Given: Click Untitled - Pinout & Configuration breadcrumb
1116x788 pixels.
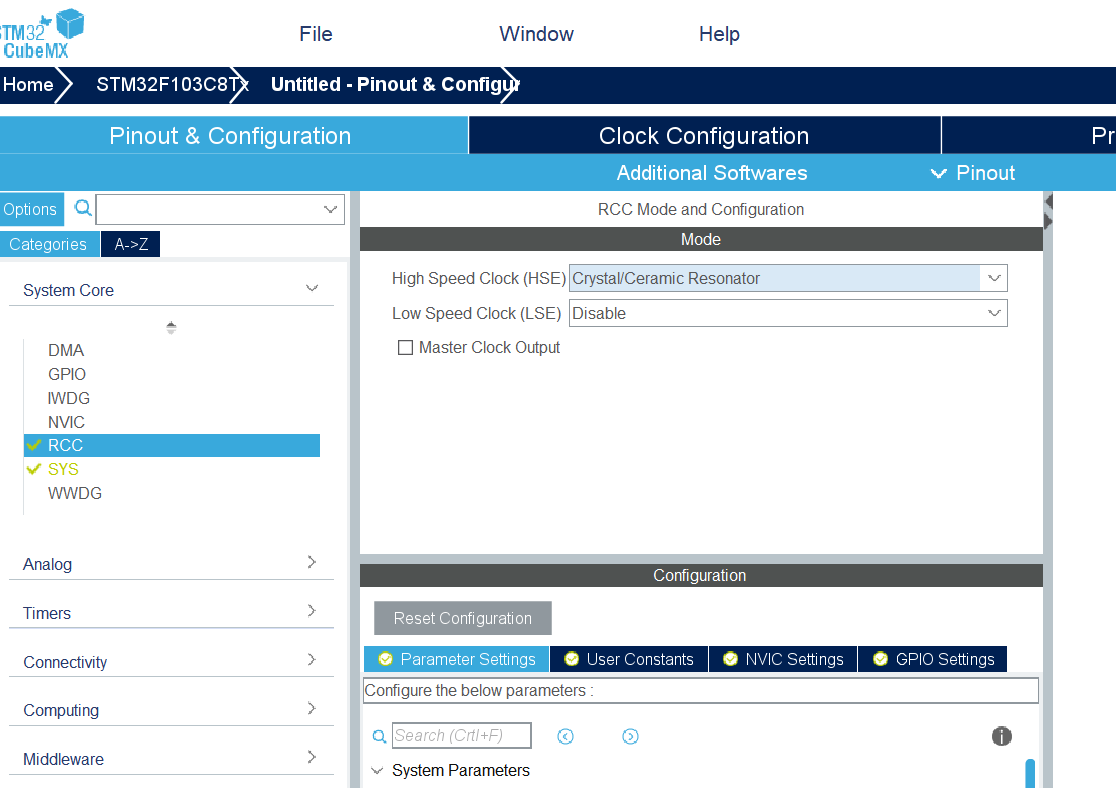Looking at the screenshot, I should coord(394,85).
